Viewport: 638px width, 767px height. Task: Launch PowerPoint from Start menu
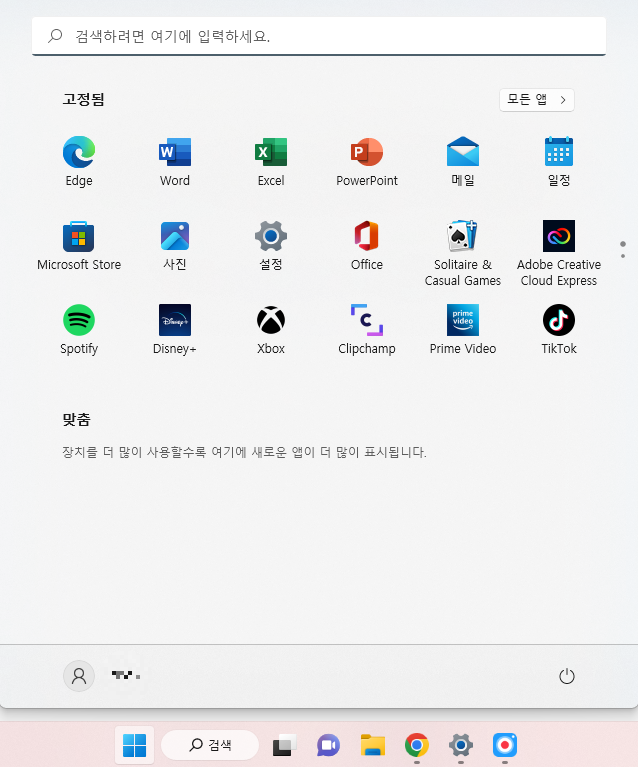click(x=366, y=162)
